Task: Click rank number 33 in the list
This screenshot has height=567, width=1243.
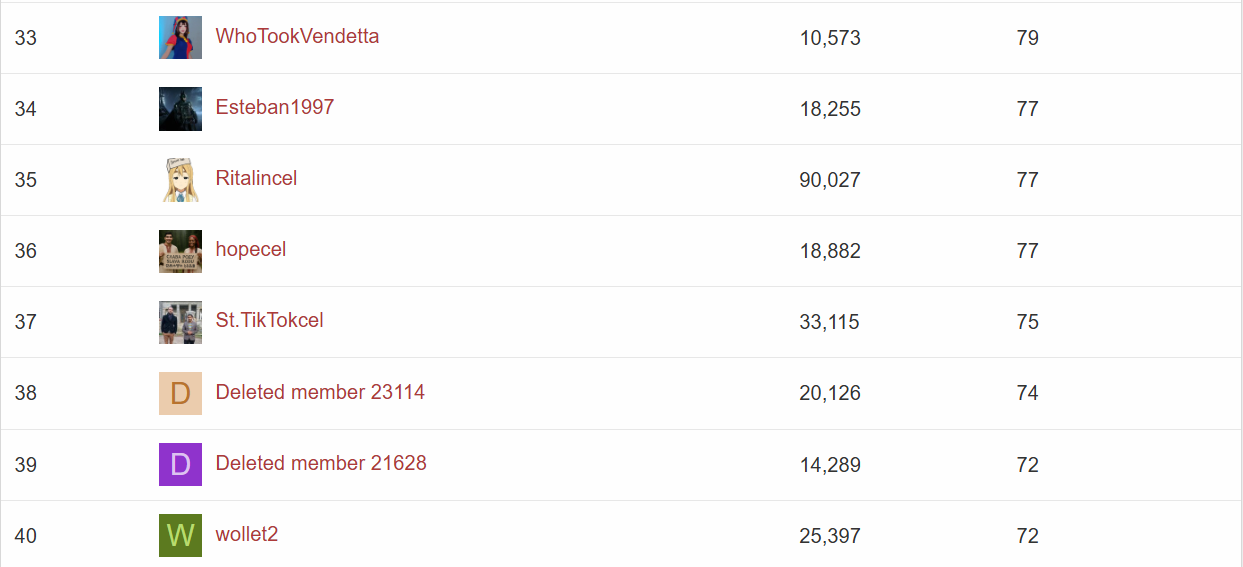Action: [x=26, y=38]
